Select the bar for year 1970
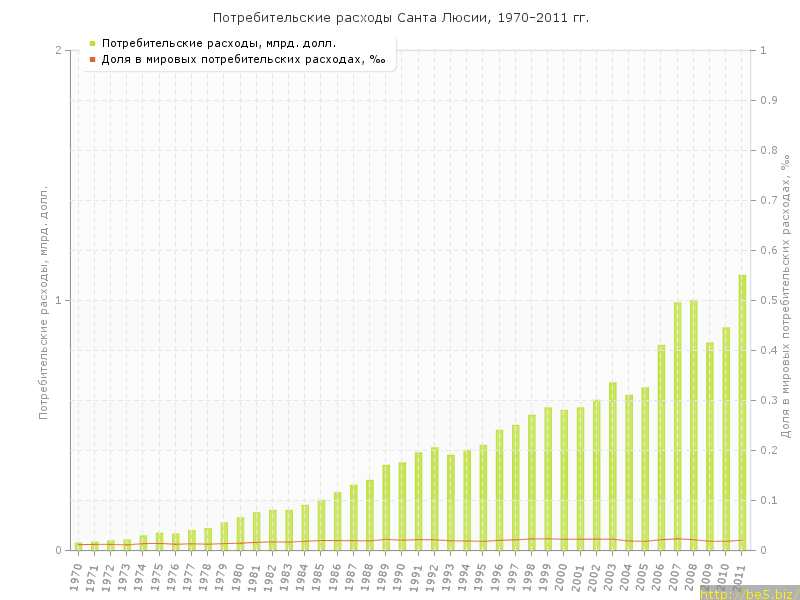This screenshot has width=800, height=600. click(78, 546)
